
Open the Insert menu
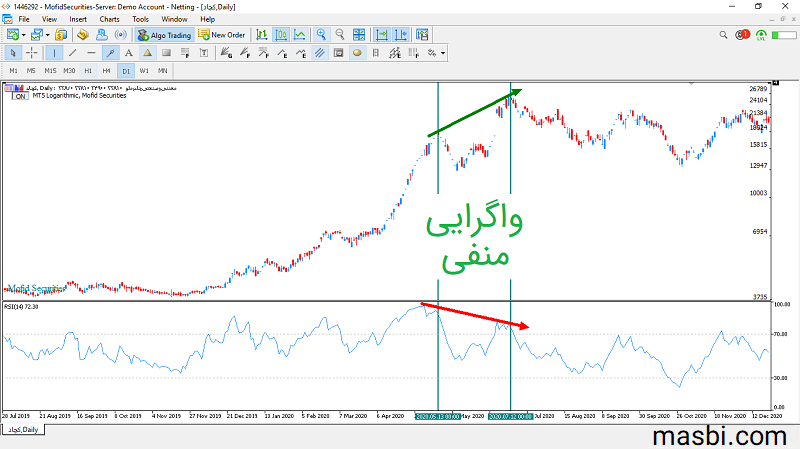(78, 19)
